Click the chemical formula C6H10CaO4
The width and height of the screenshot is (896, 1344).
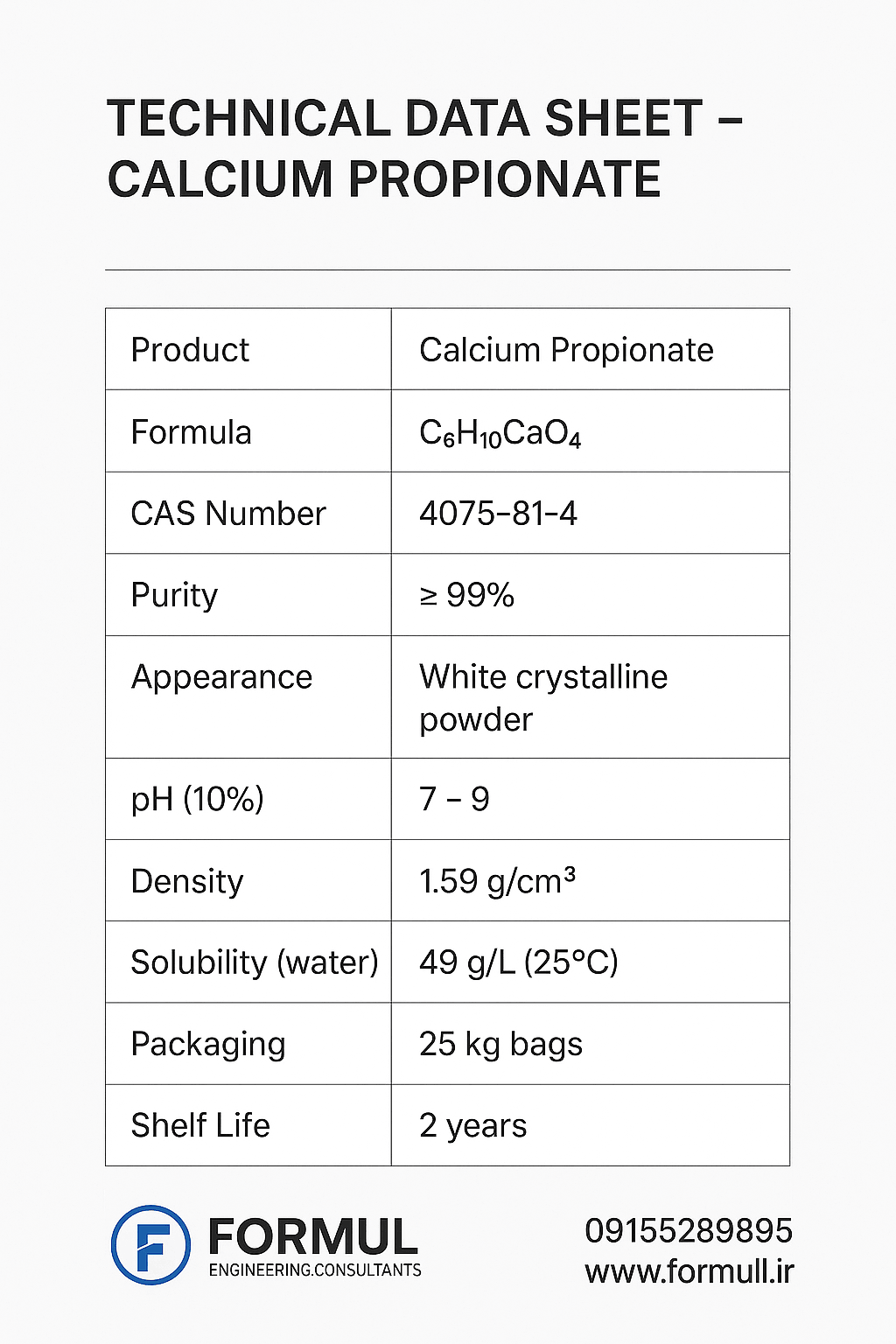(500, 433)
